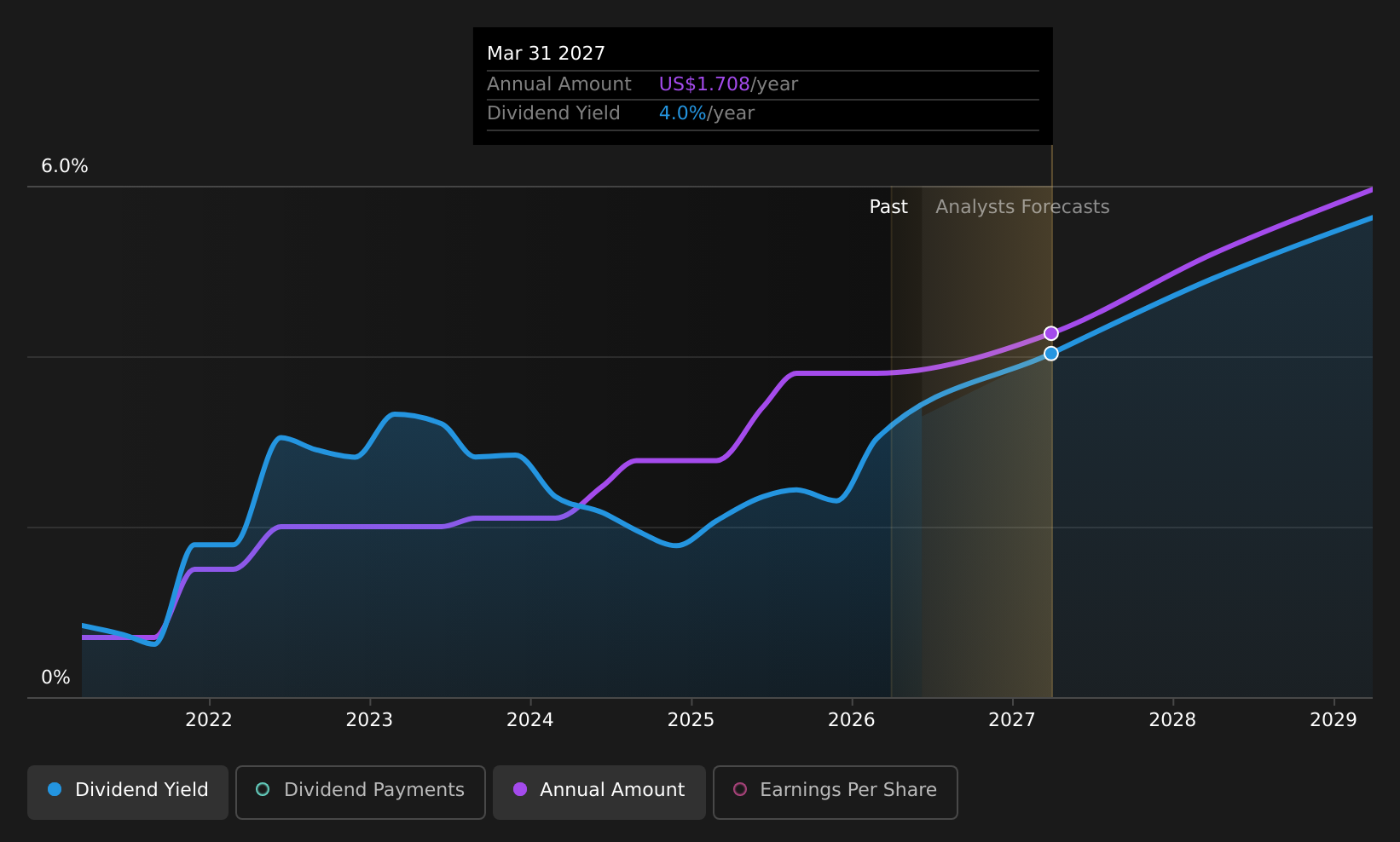Click the 'Past' region label

pyautogui.click(x=888, y=207)
